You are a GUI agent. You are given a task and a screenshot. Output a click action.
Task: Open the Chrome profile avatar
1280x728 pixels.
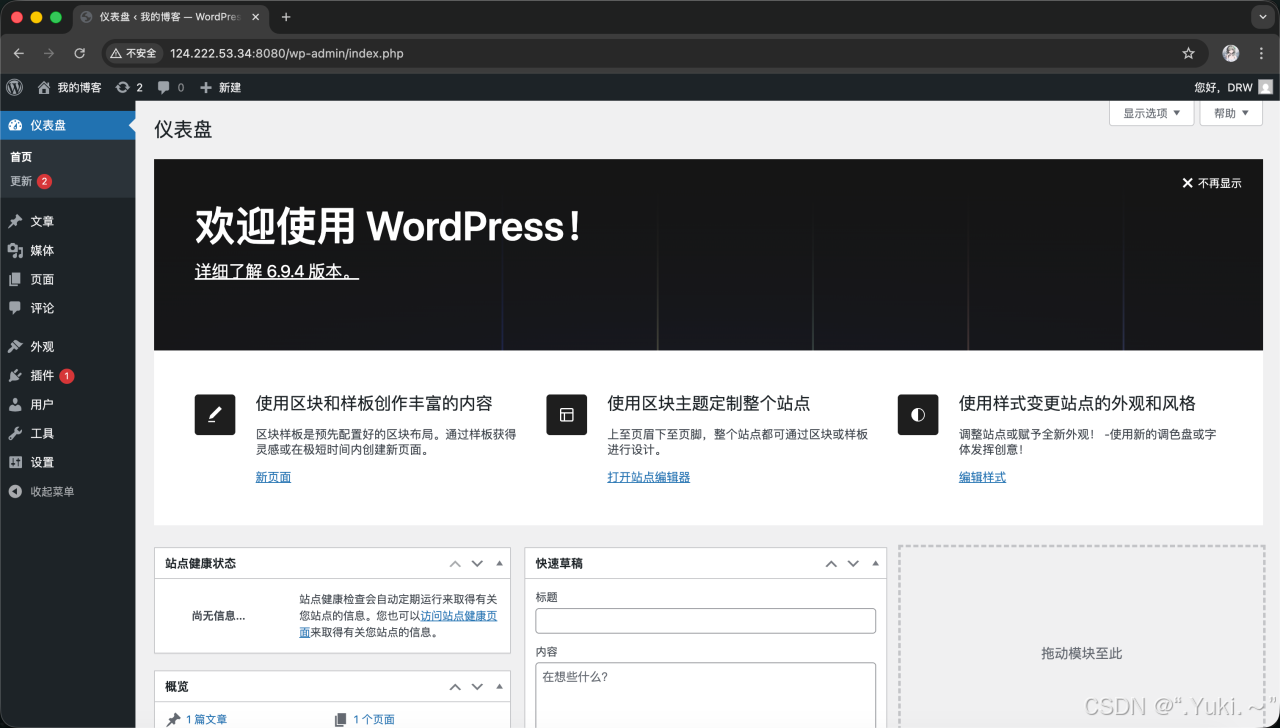tap(1231, 53)
